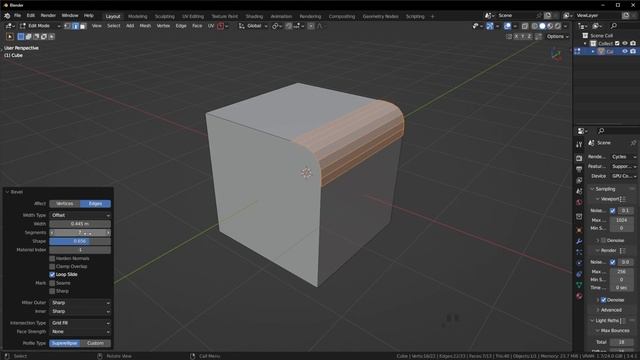Screen dimensions: 640x360
Task: Toggle Clamp Overlap checkbox
Action: point(52,267)
